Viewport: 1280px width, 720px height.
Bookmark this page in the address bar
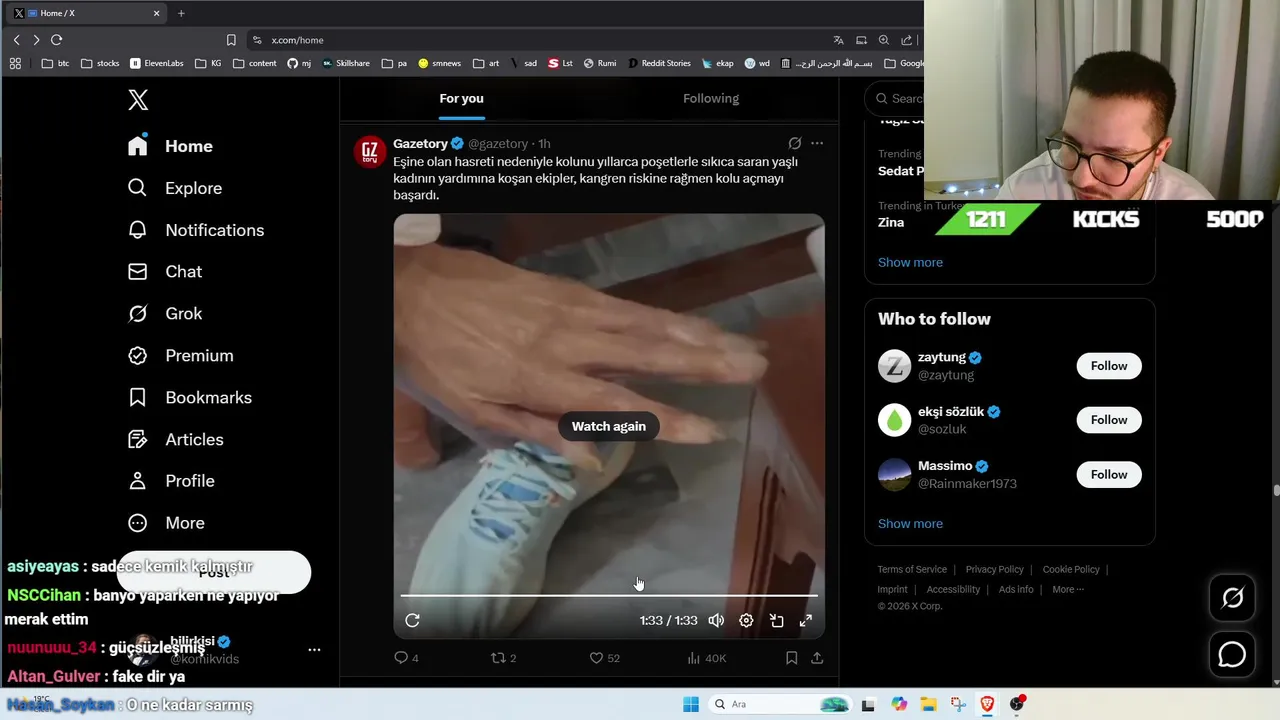coord(231,40)
